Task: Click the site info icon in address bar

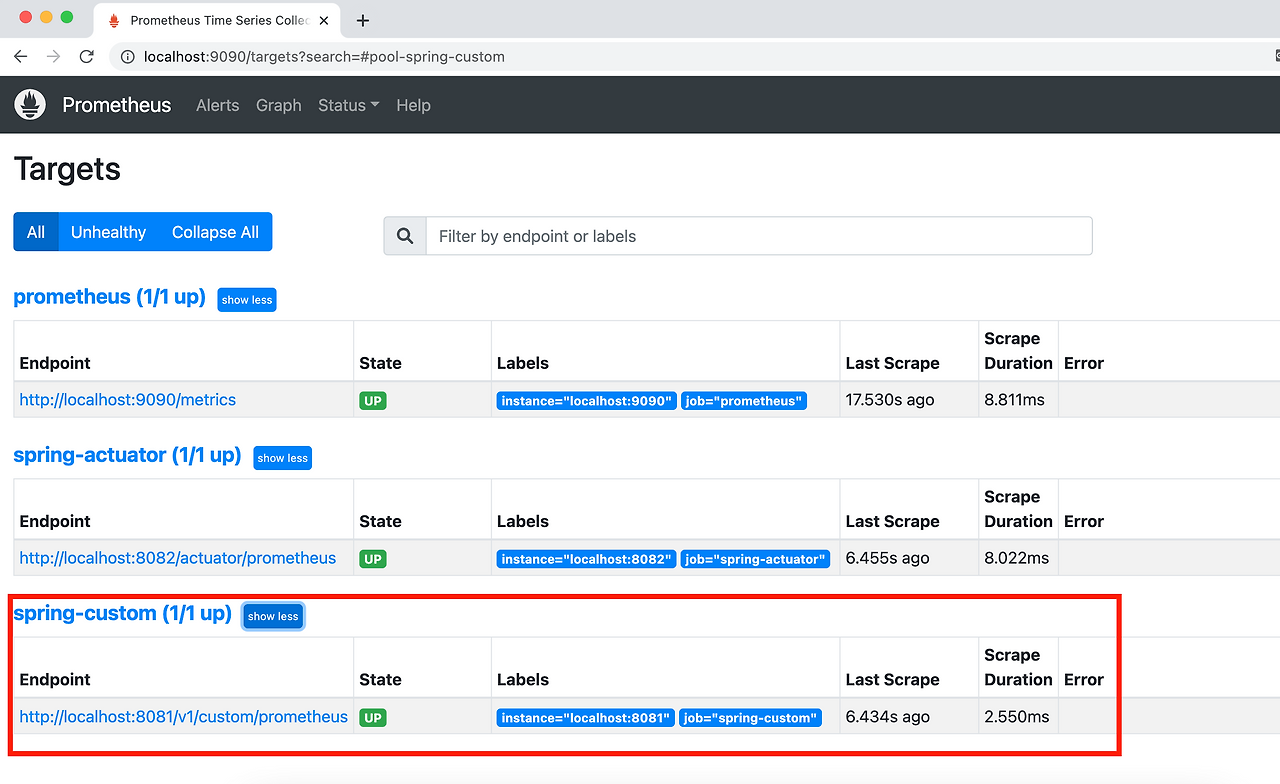Action: (x=127, y=57)
